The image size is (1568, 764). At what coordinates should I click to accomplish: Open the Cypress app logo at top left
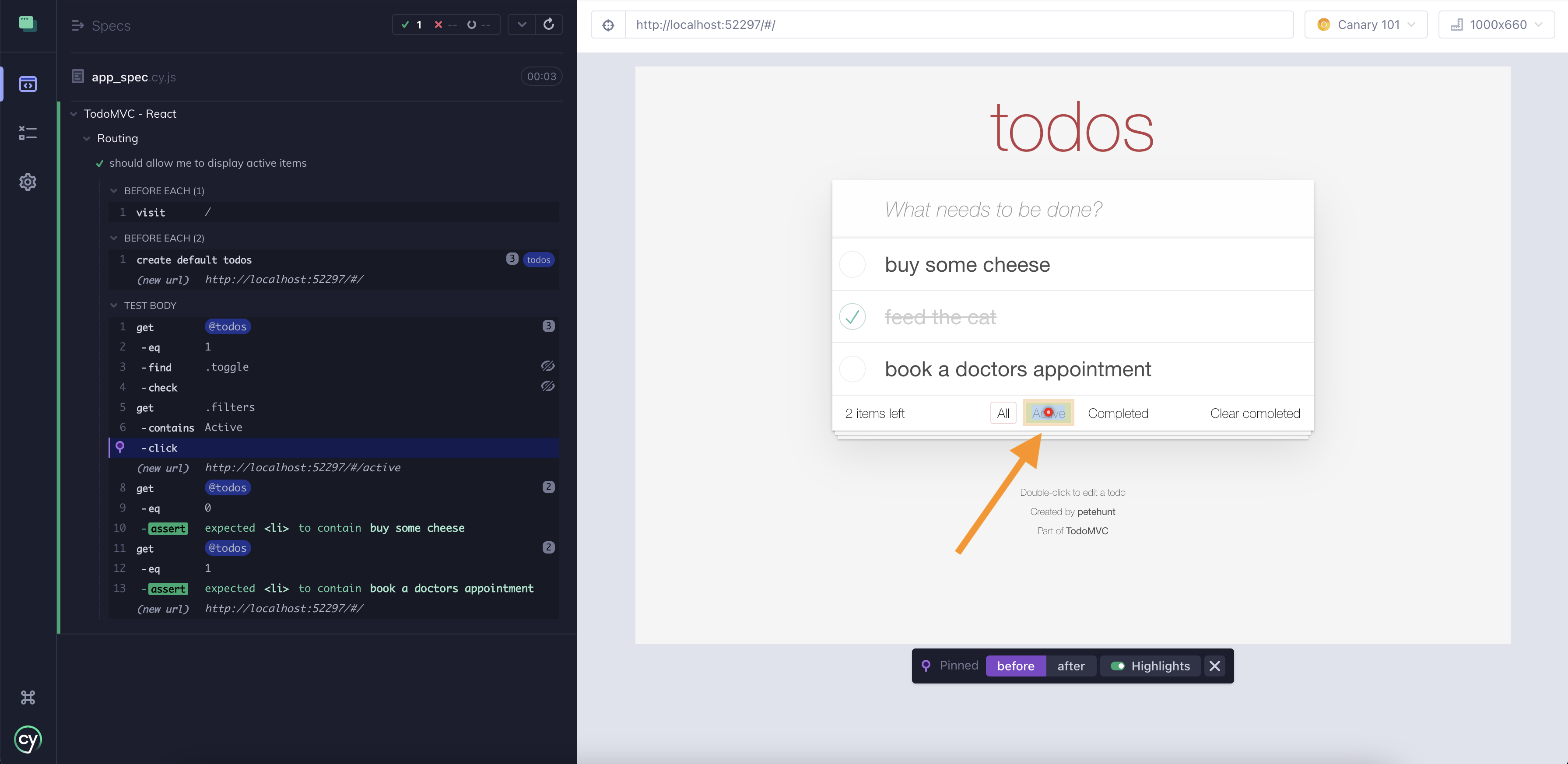click(28, 24)
